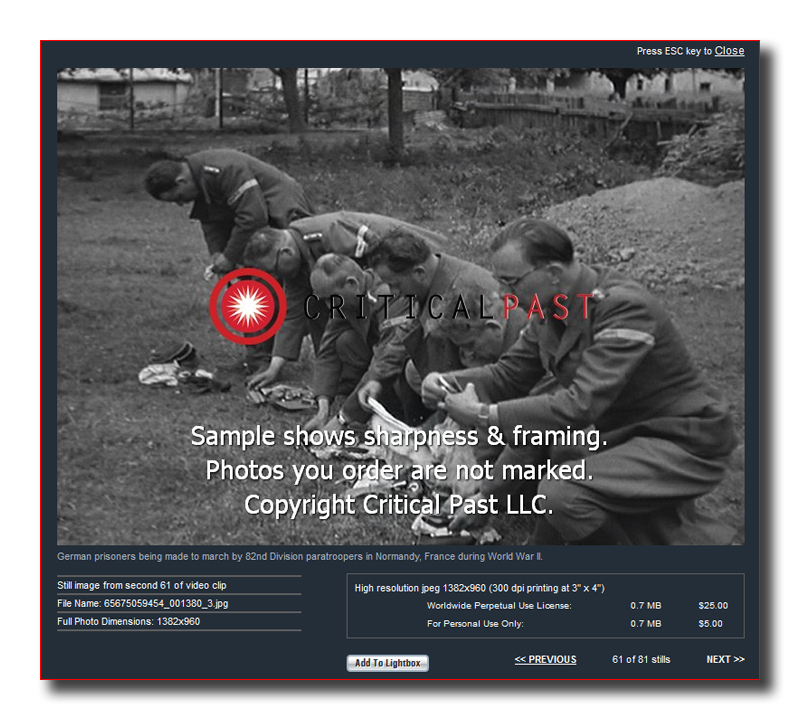Select the Worldwide Perpetual Use License label
The image size is (800, 720).
coord(499,606)
